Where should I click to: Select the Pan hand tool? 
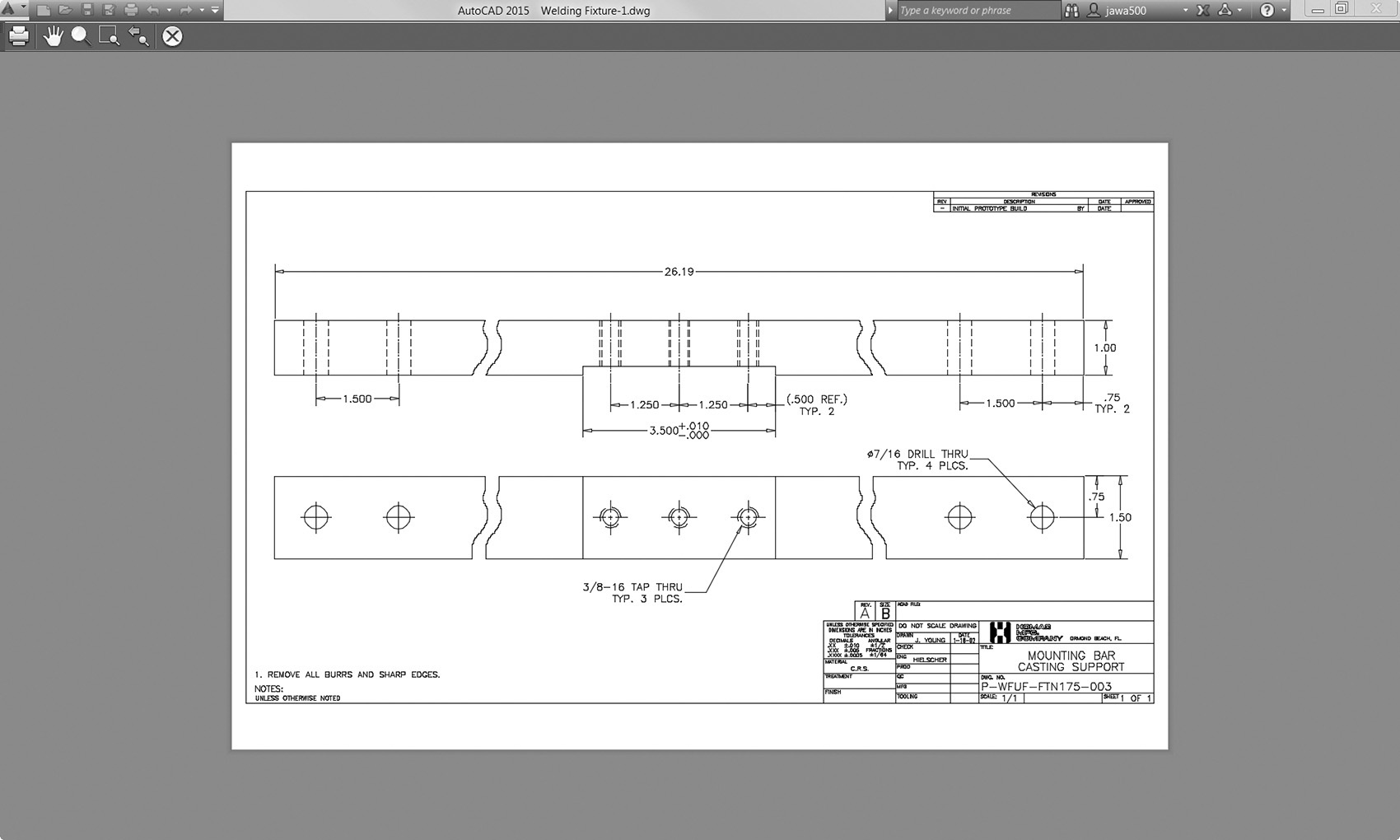[53, 36]
